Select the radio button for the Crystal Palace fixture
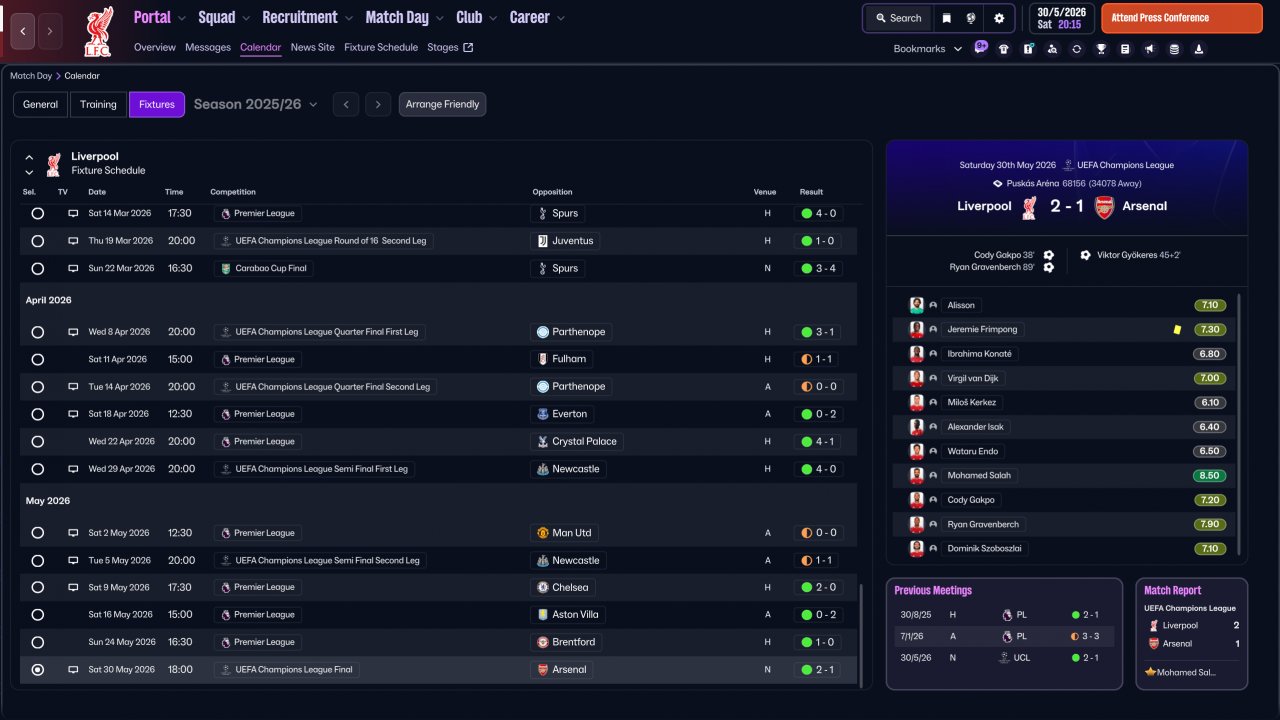This screenshot has width=1280, height=720. (x=38, y=442)
